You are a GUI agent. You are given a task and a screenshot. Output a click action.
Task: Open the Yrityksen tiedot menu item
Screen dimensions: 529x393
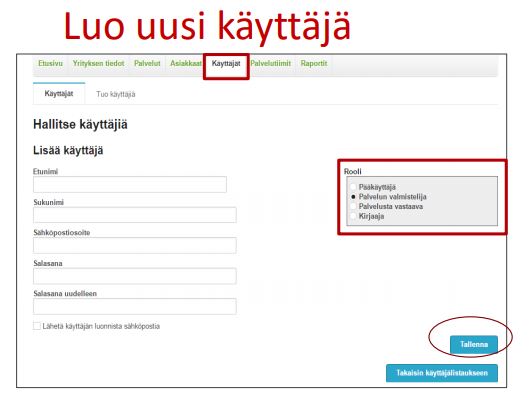99,63
